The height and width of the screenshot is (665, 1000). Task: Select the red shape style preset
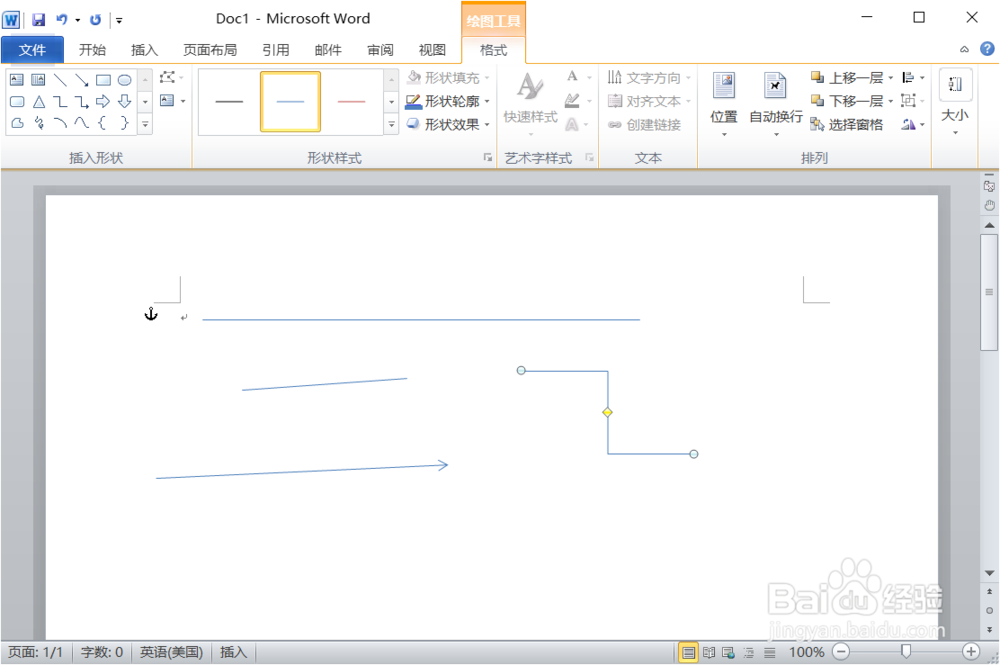[x=352, y=100]
